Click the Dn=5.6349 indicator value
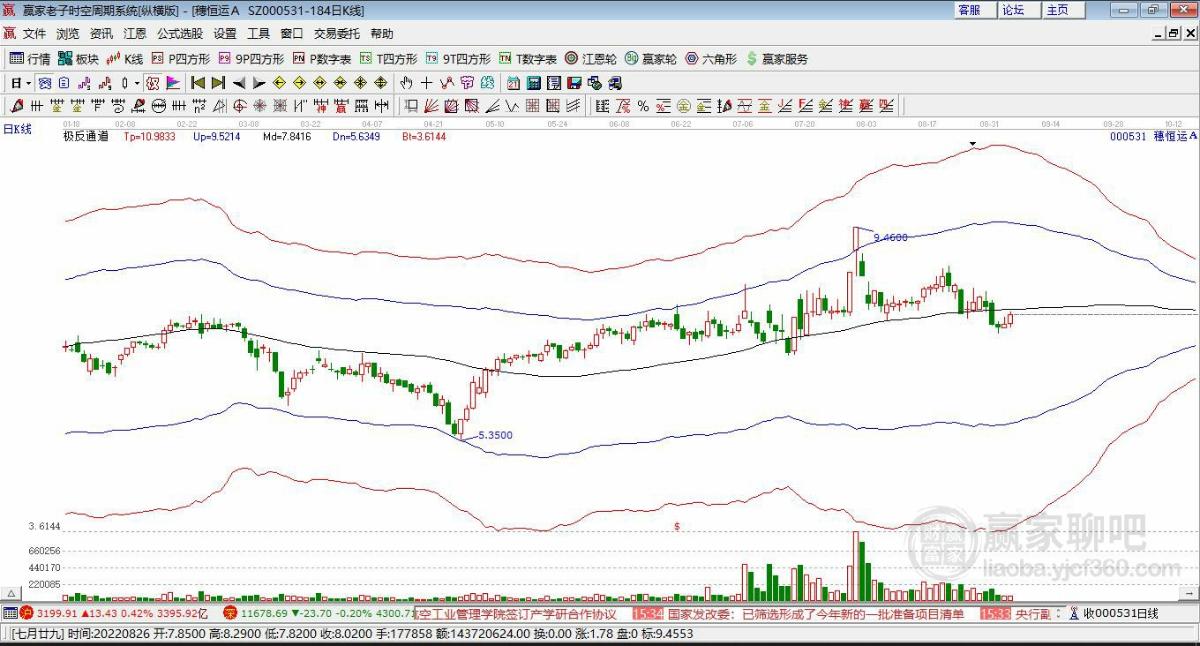 tap(356, 136)
